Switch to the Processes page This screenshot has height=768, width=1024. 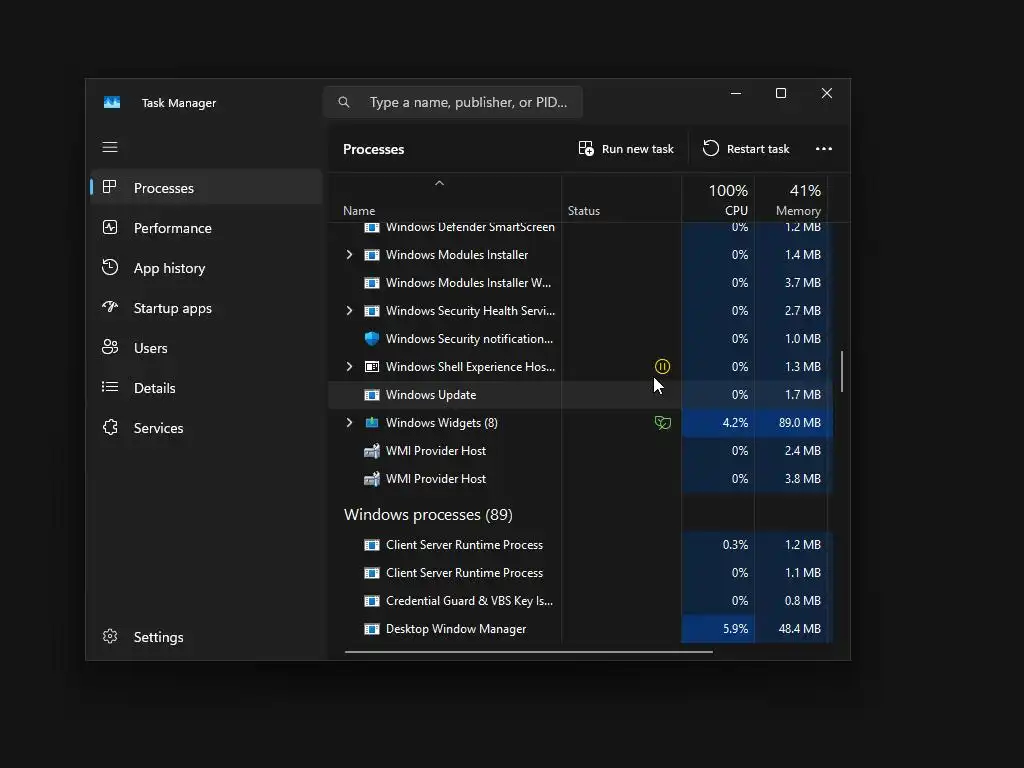click(x=206, y=187)
